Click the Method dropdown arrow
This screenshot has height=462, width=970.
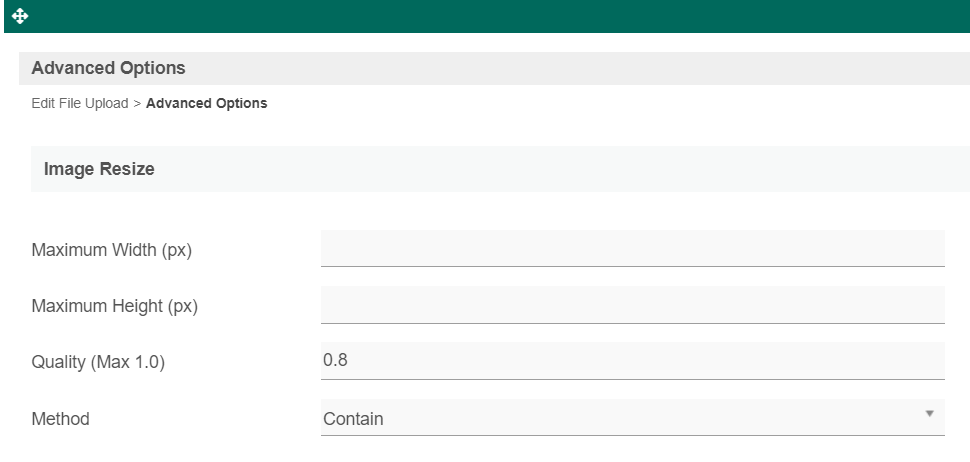[929, 414]
